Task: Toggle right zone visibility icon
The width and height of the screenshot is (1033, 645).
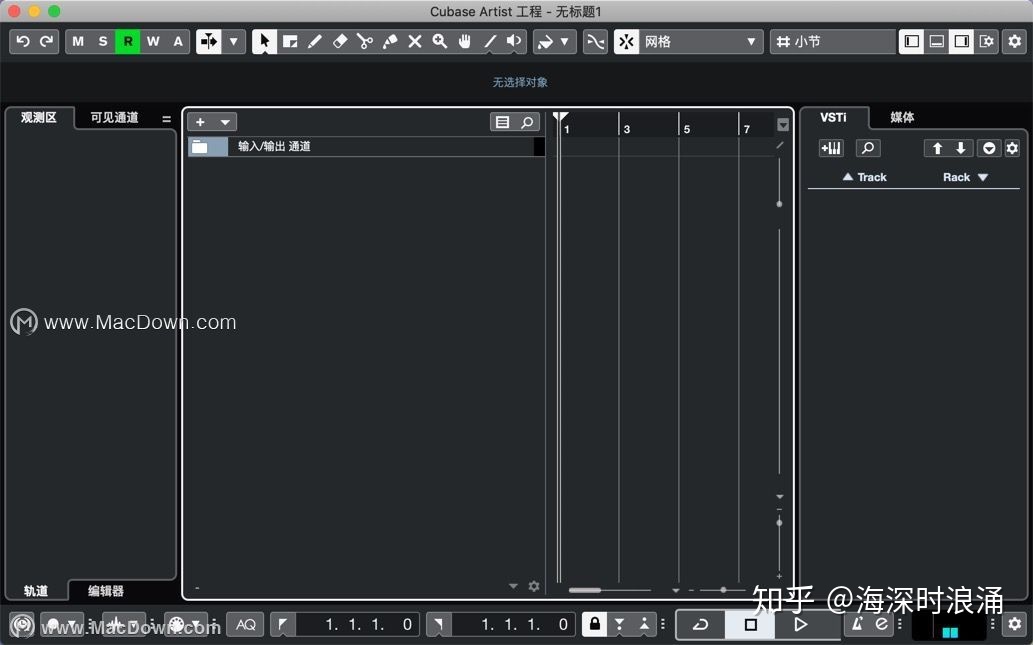Action: click(962, 42)
